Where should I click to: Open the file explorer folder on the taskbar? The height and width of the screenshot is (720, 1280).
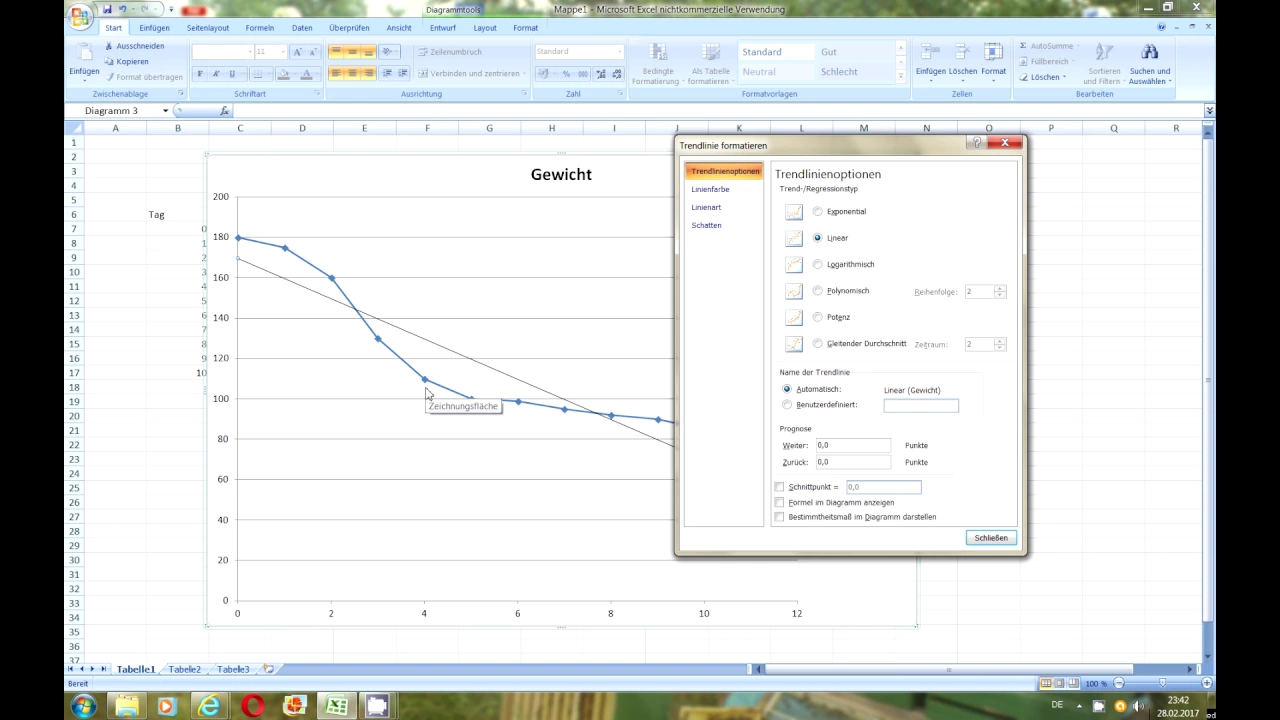[126, 706]
